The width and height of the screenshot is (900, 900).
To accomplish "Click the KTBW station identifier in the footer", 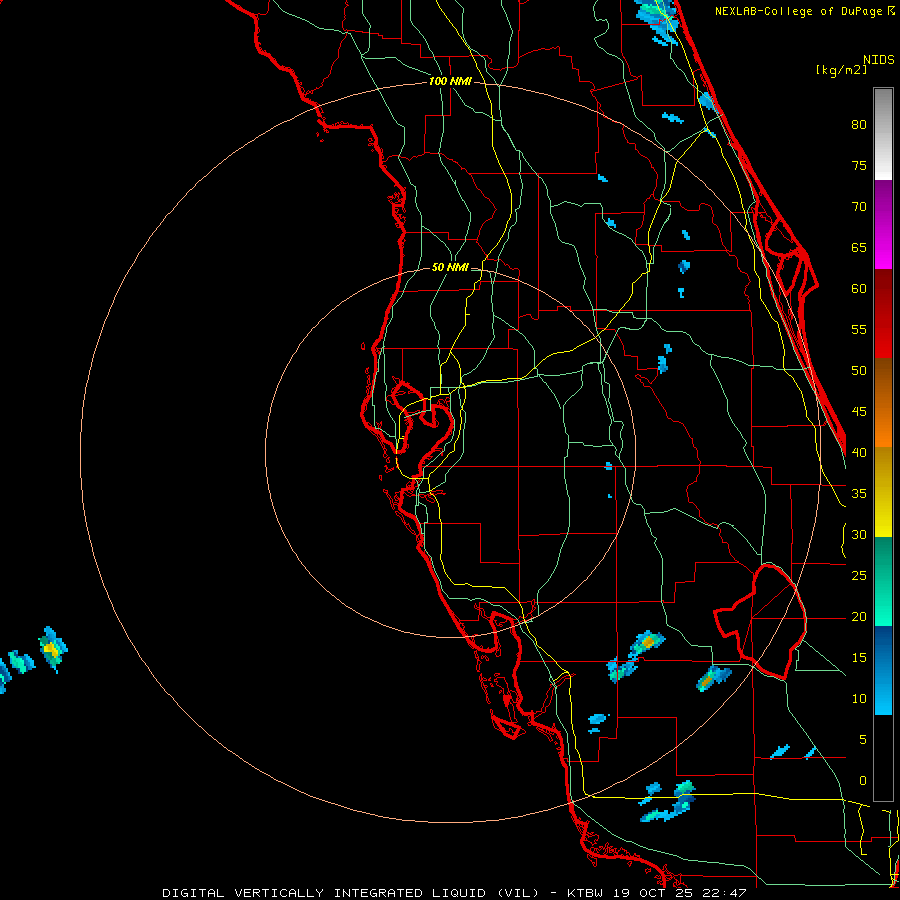I will point(587,893).
